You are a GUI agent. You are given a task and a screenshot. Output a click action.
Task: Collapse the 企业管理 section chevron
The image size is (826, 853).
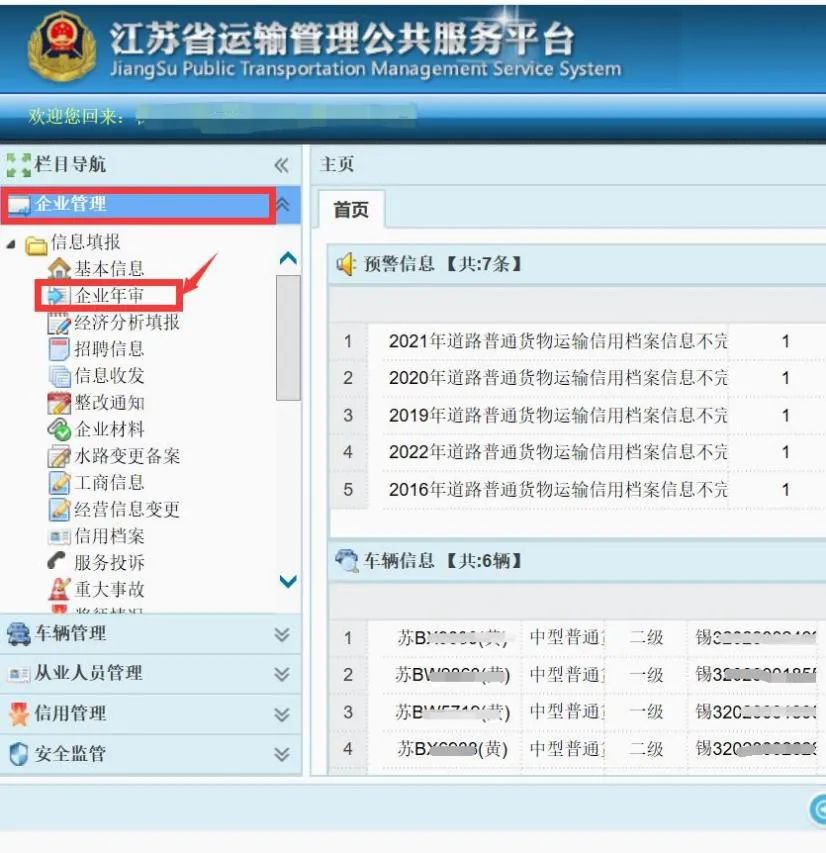[x=282, y=205]
